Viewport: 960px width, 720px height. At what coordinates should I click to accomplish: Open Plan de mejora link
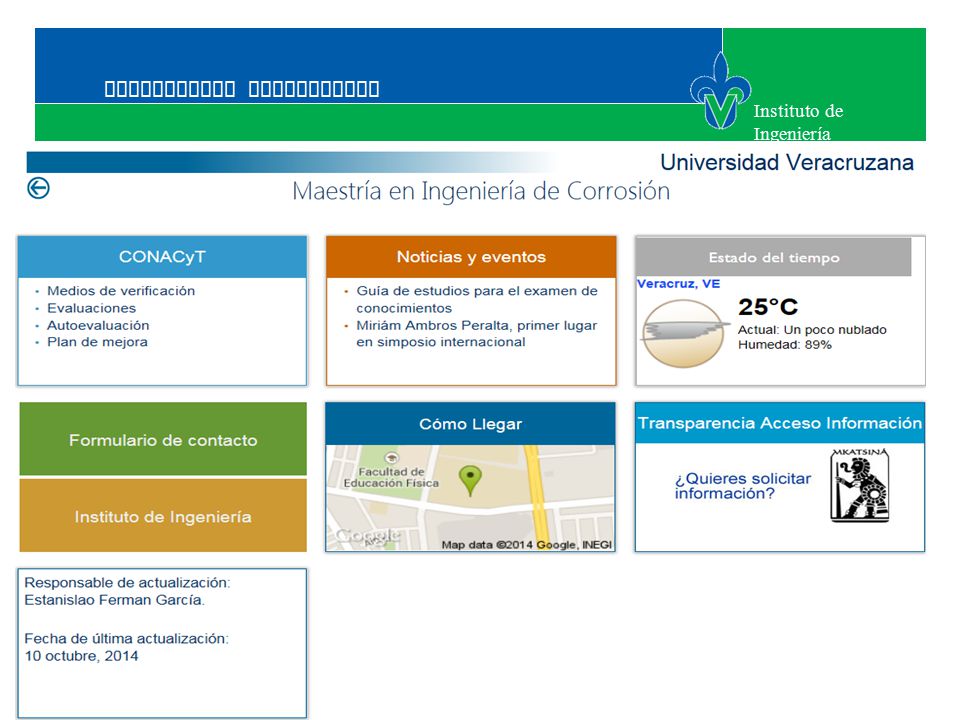tap(97, 342)
